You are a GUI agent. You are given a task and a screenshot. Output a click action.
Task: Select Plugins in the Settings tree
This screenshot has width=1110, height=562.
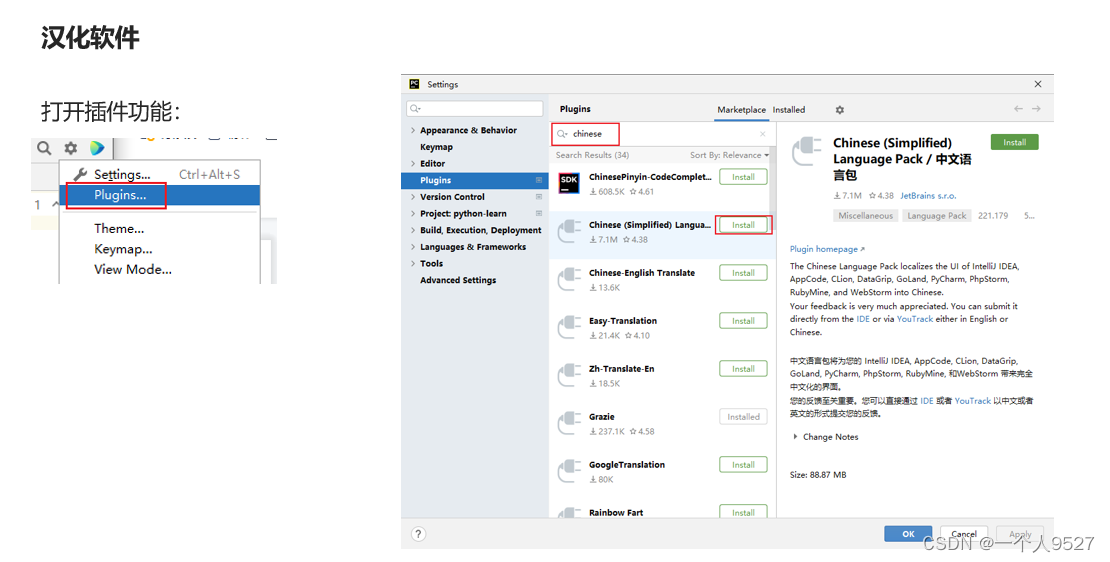pyautogui.click(x=435, y=180)
